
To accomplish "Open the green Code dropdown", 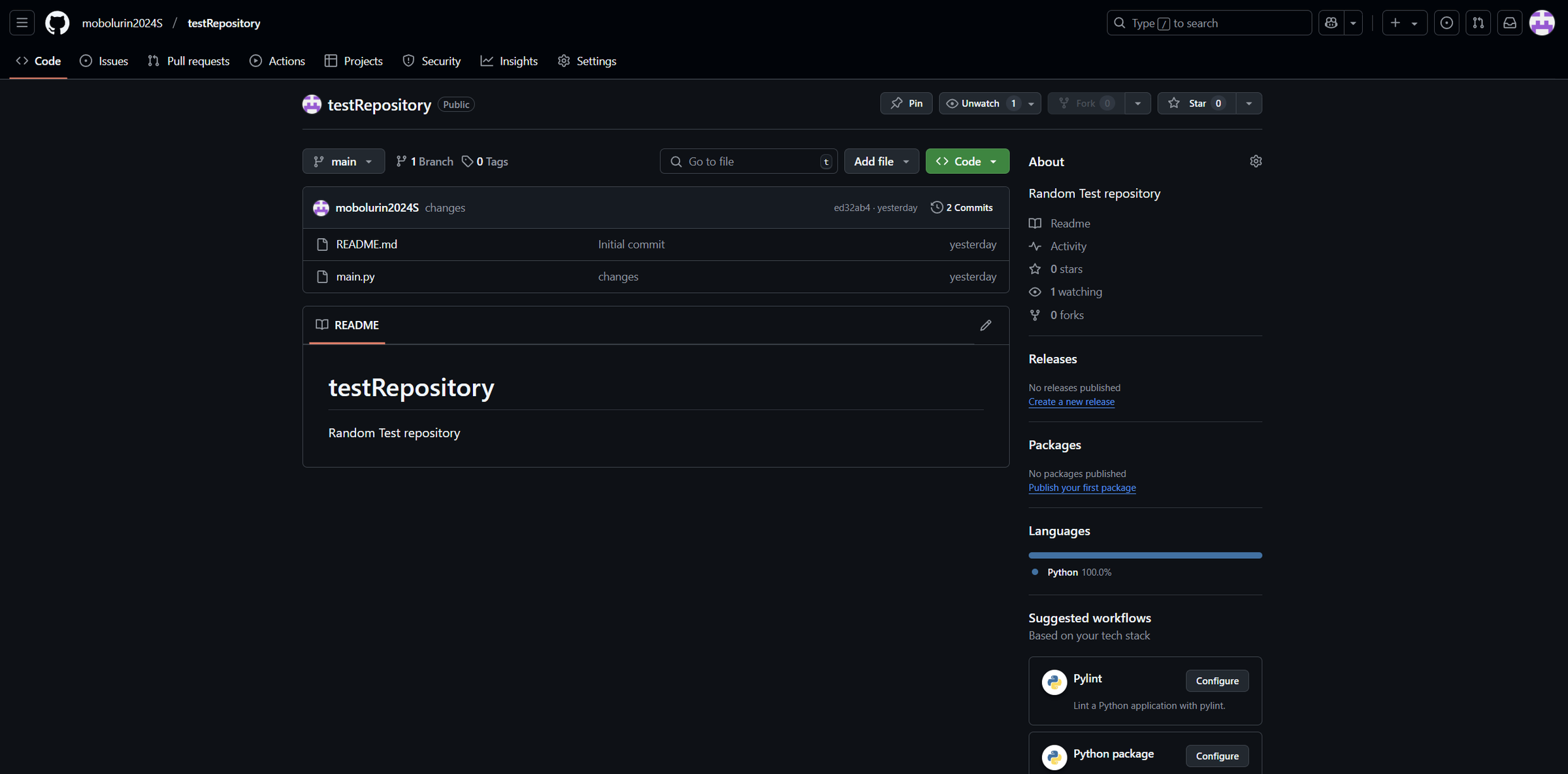I will click(967, 161).
